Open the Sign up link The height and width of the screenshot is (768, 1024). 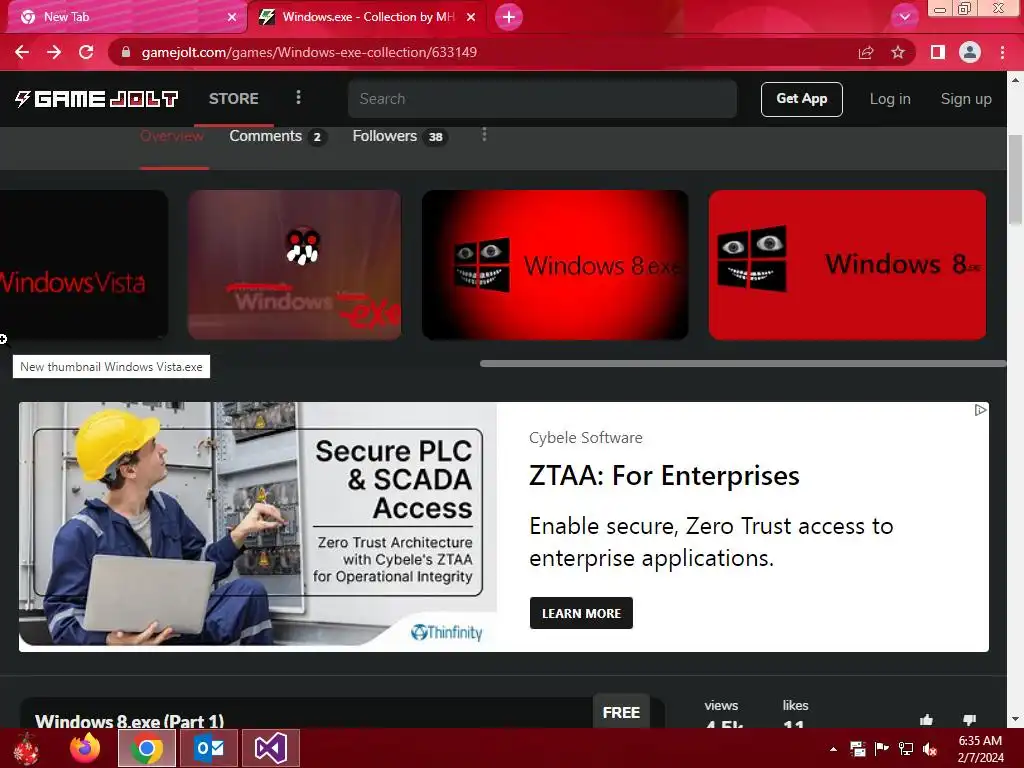point(966,99)
